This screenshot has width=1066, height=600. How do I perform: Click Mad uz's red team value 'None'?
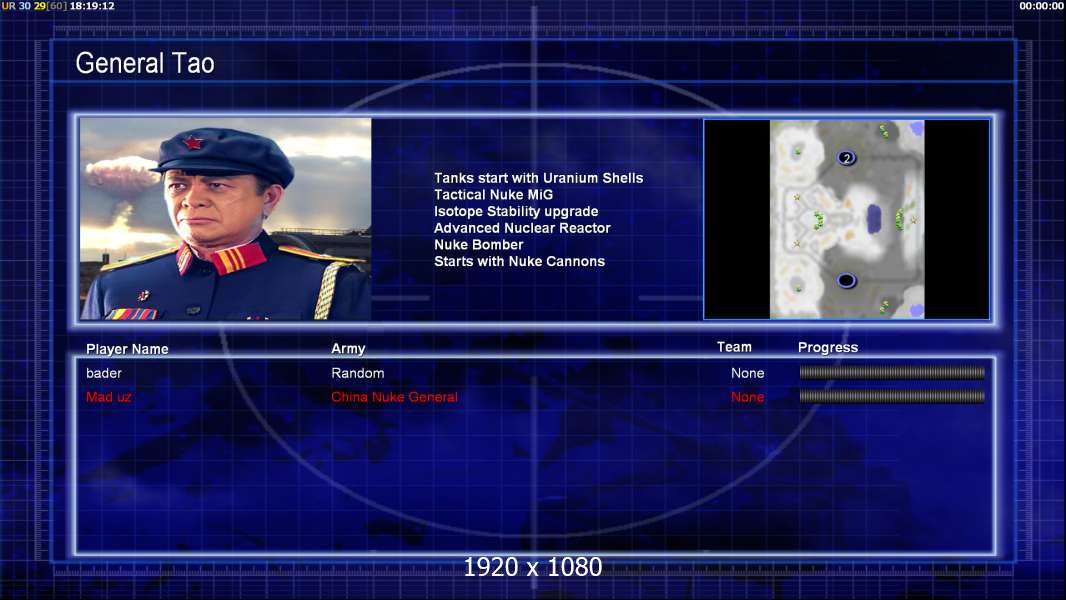pos(747,397)
